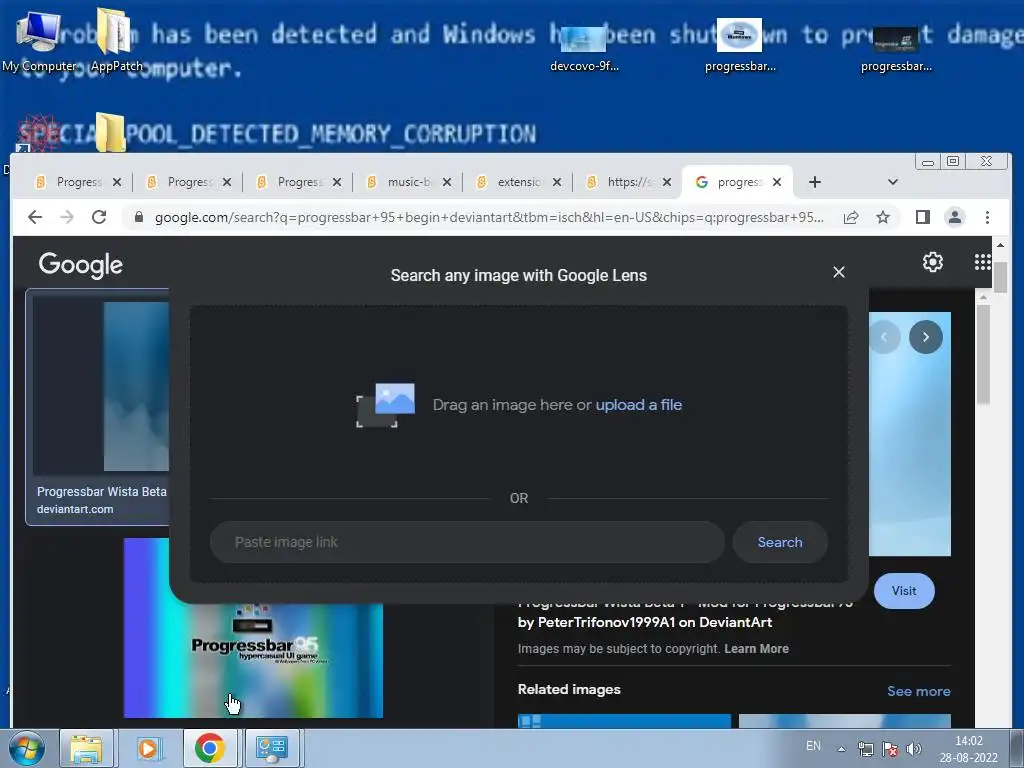Close the music-b tab
Viewport: 1024px width, 768px height.
(x=447, y=182)
